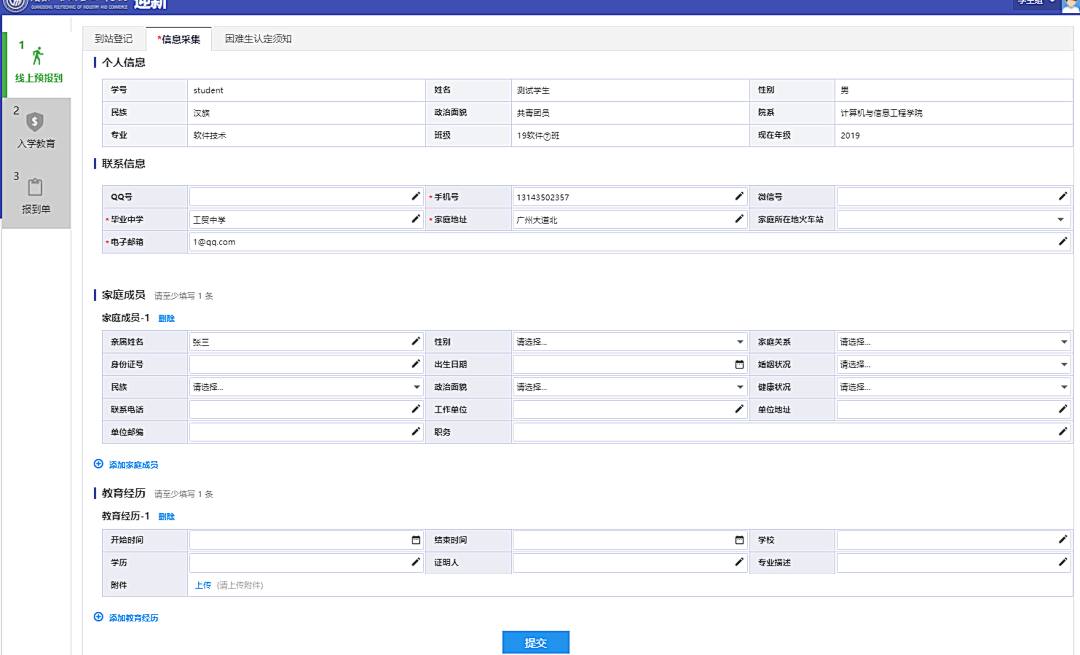Open family member 政治面貌 dropdown
1080x655 pixels.
coord(630,387)
